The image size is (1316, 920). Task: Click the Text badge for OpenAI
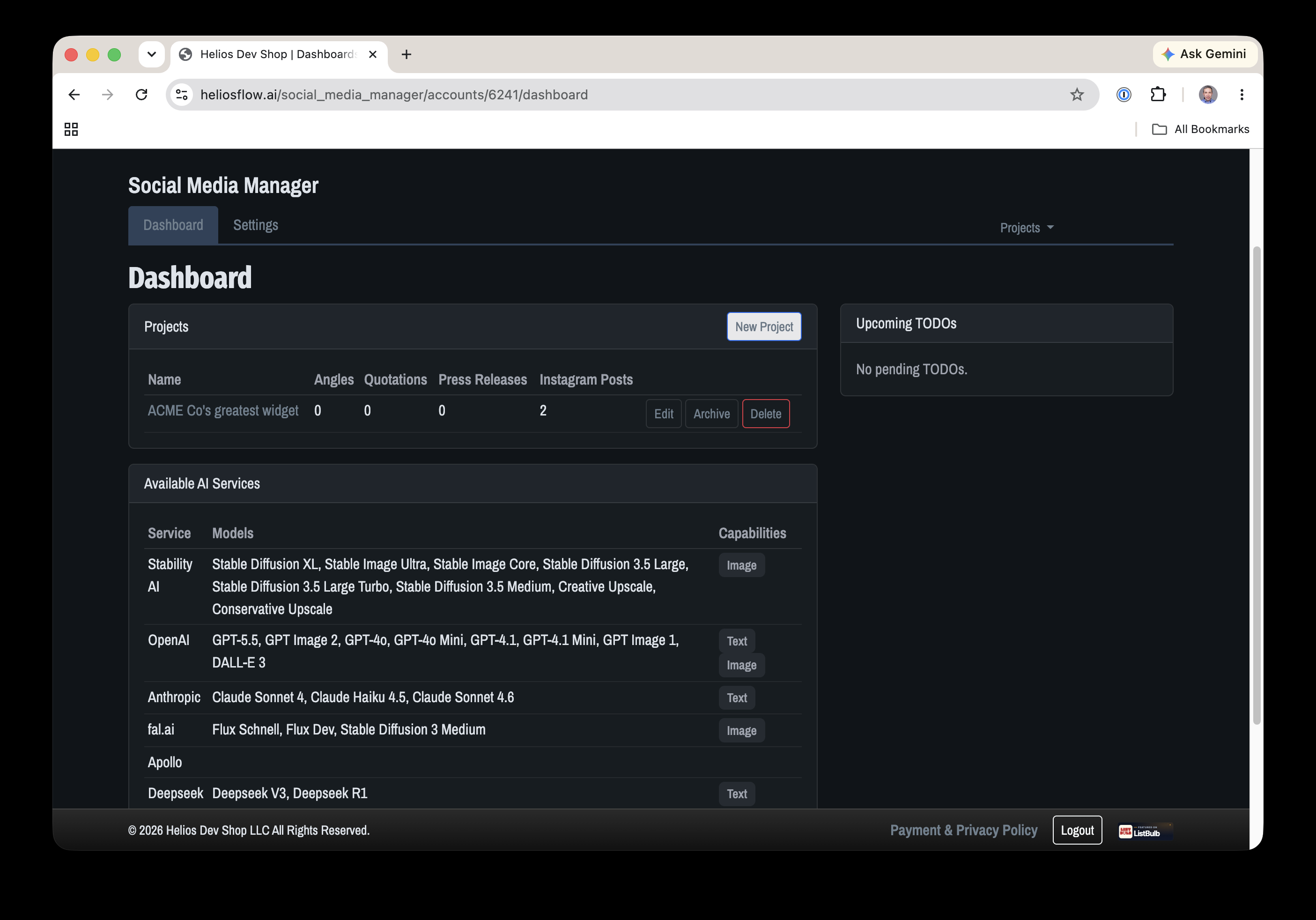coord(737,641)
